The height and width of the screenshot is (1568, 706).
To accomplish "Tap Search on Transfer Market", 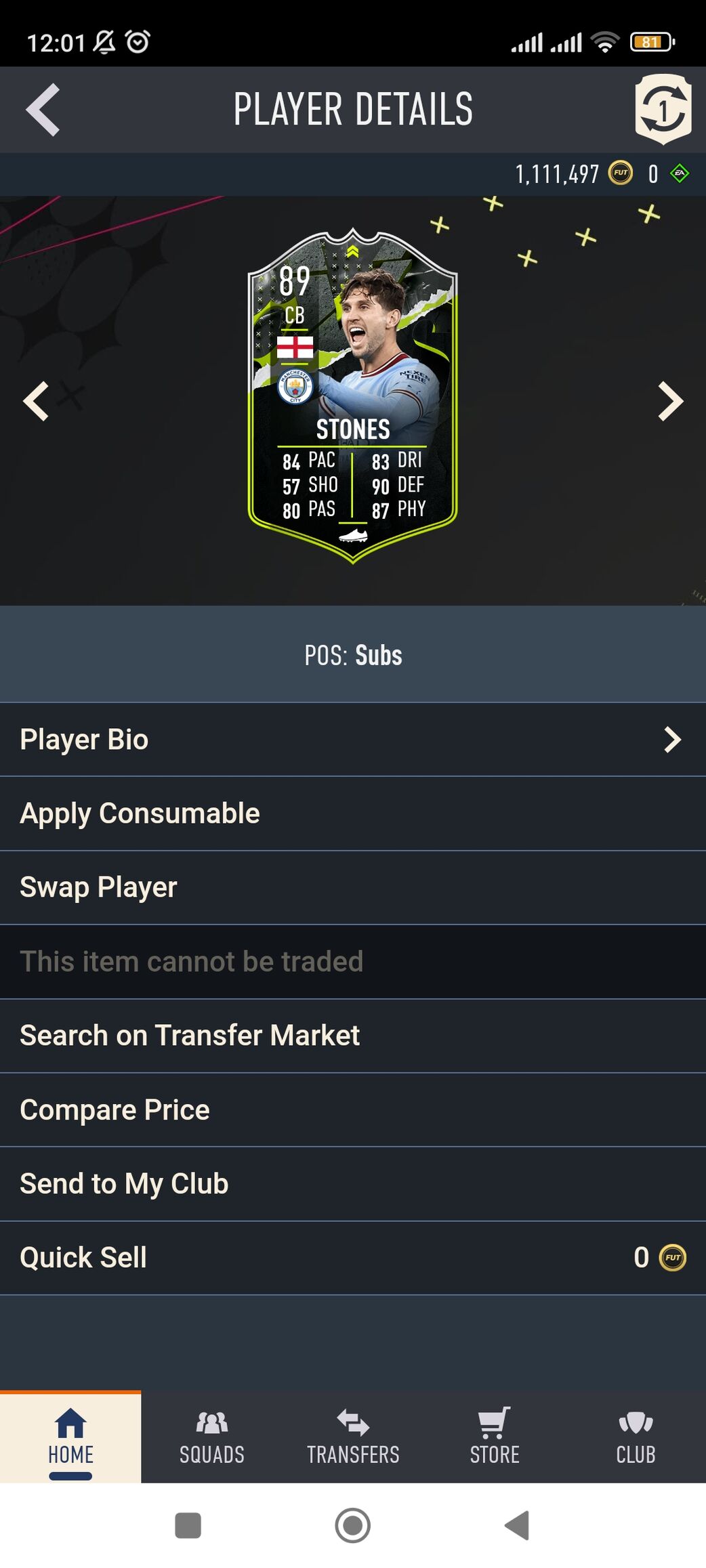I will point(352,1036).
